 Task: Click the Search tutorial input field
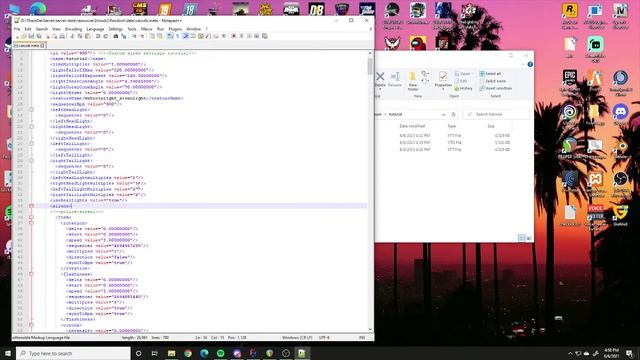pyautogui.click(x=496, y=115)
